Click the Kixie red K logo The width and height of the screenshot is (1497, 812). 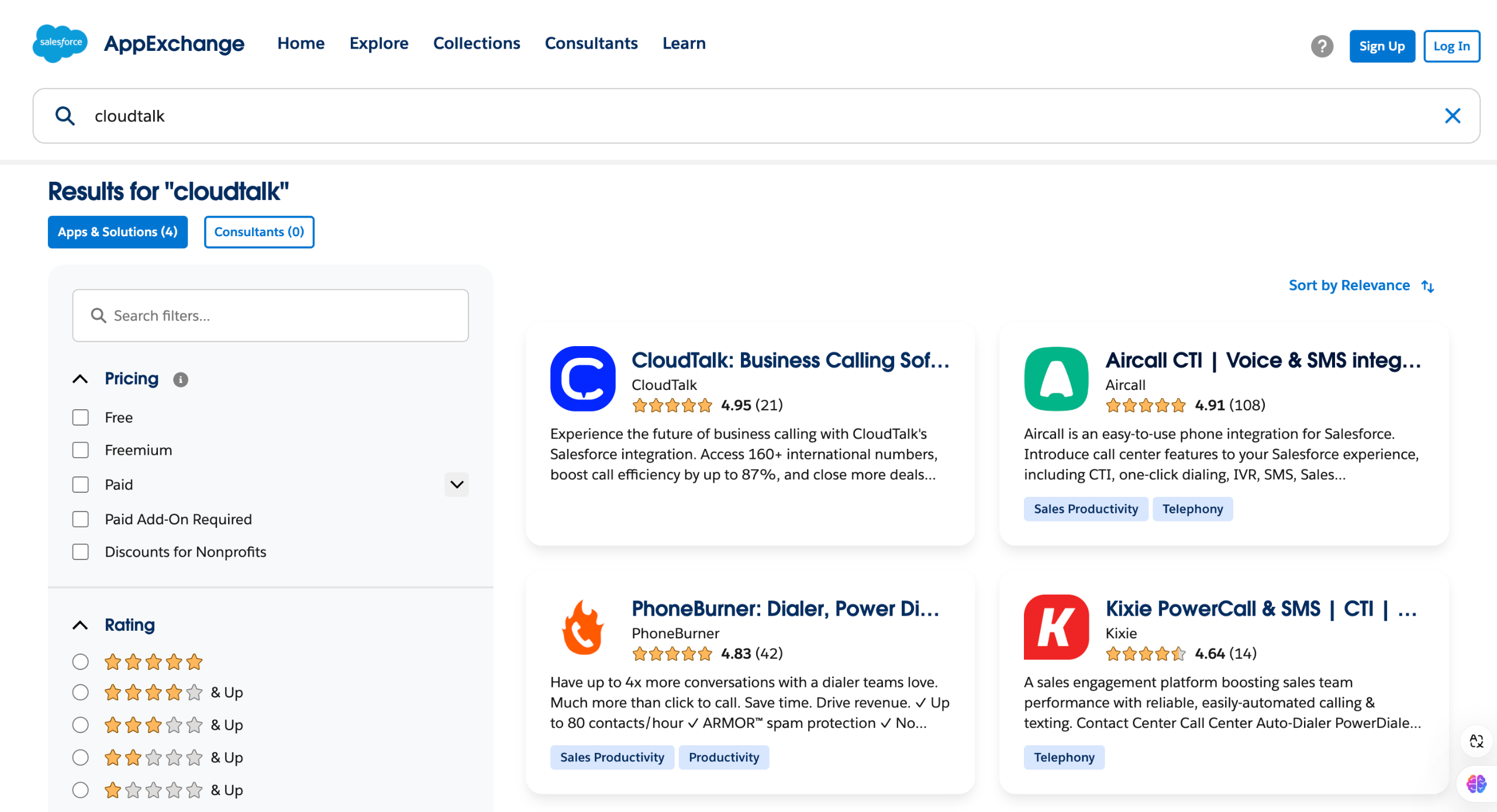(1056, 627)
